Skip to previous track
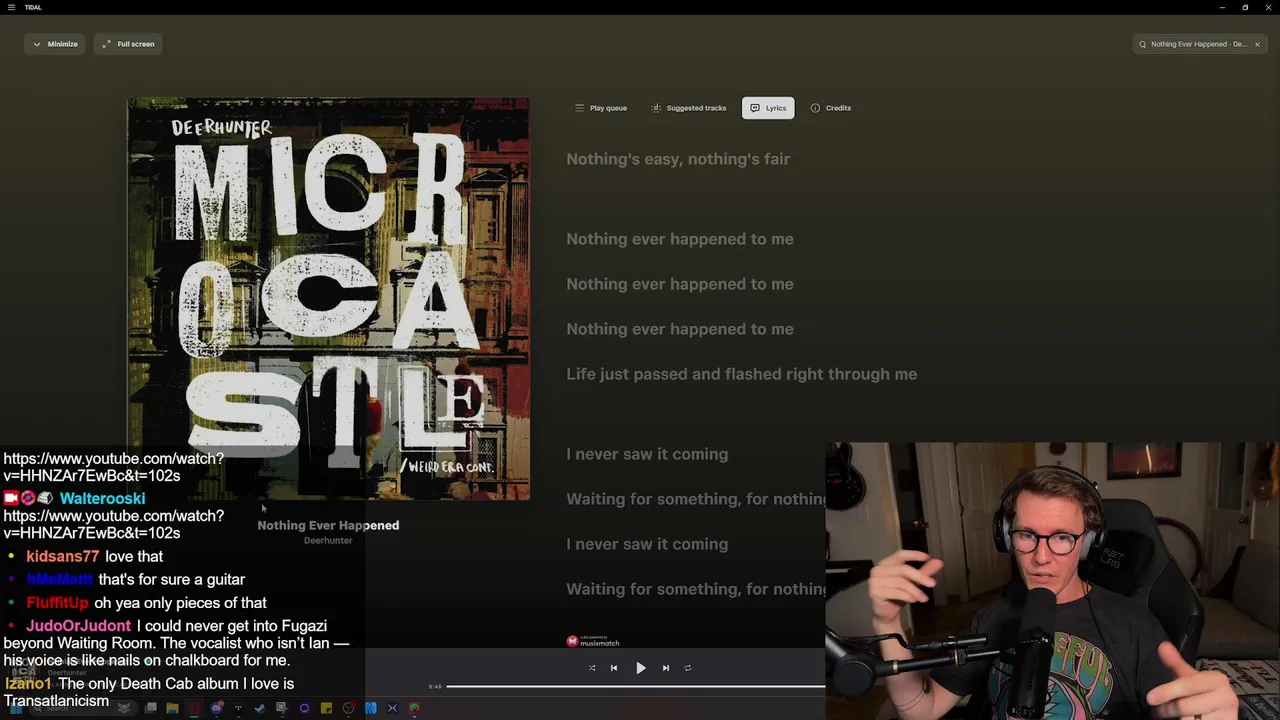1280x720 pixels. click(614, 668)
